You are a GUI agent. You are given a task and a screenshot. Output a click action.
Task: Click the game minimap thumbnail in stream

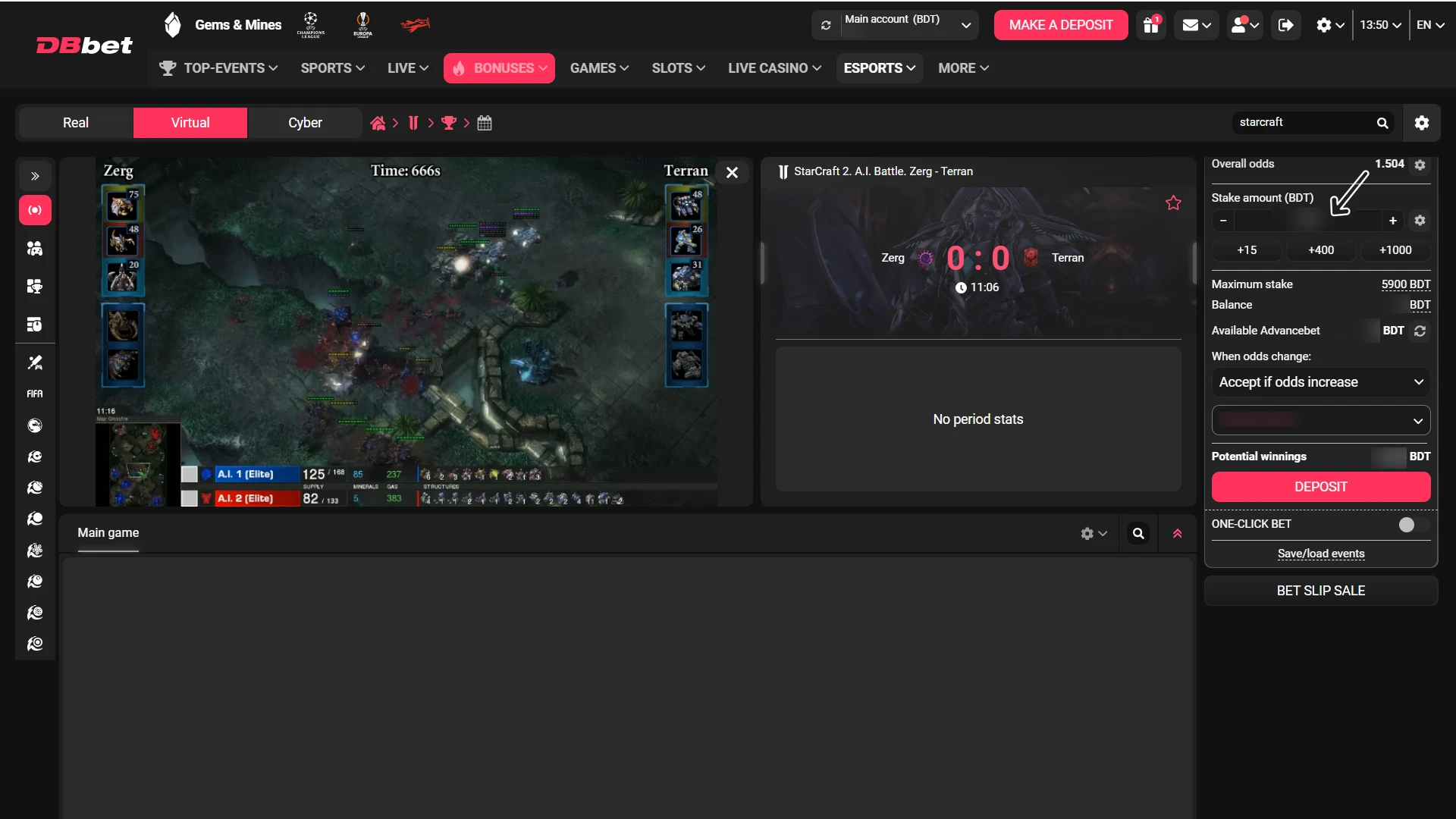[138, 464]
